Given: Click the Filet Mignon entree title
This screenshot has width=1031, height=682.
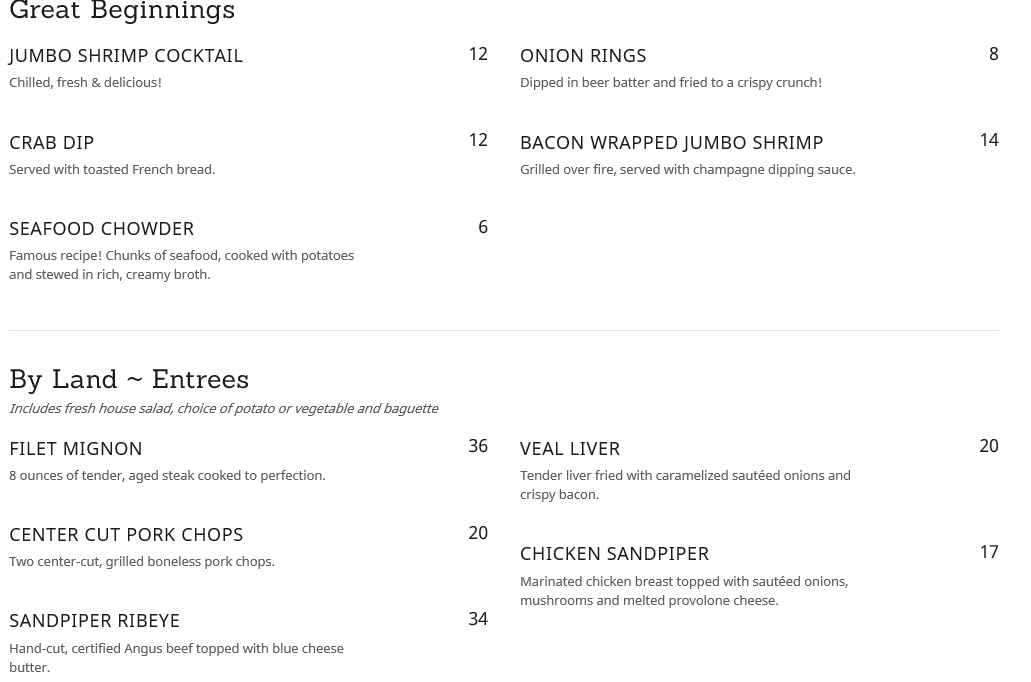Looking at the screenshot, I should pos(76,449).
